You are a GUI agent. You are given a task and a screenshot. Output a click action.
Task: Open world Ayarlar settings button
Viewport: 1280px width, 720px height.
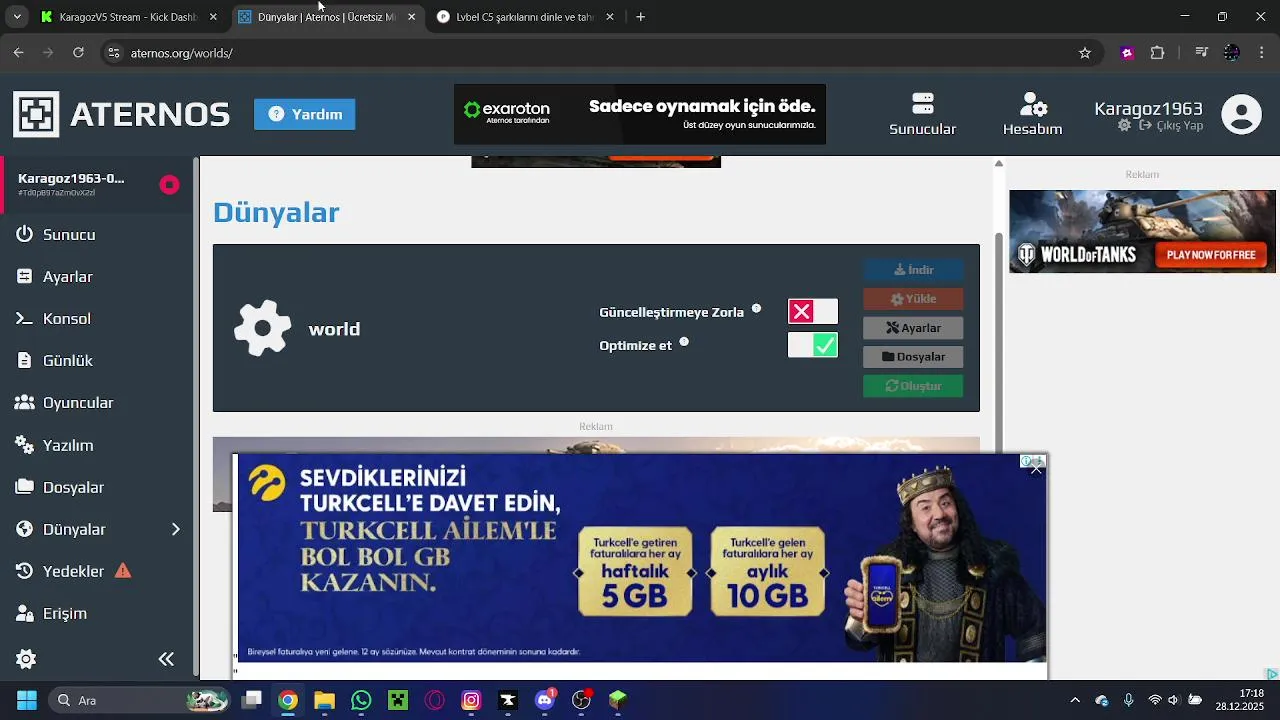(x=913, y=328)
